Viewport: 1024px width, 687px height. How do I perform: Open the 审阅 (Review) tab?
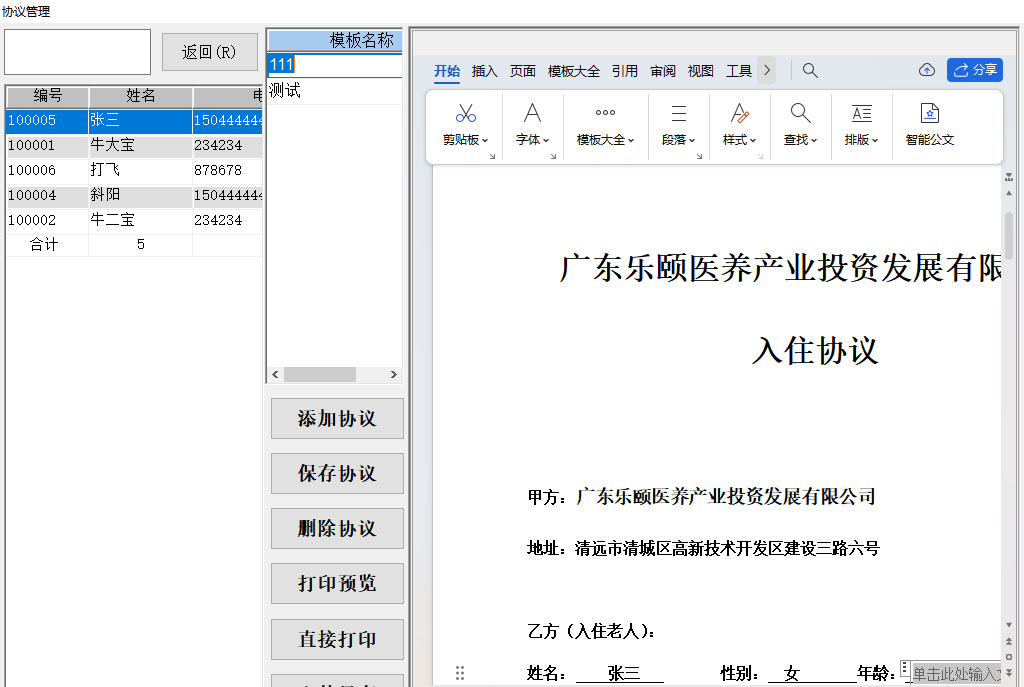(663, 71)
